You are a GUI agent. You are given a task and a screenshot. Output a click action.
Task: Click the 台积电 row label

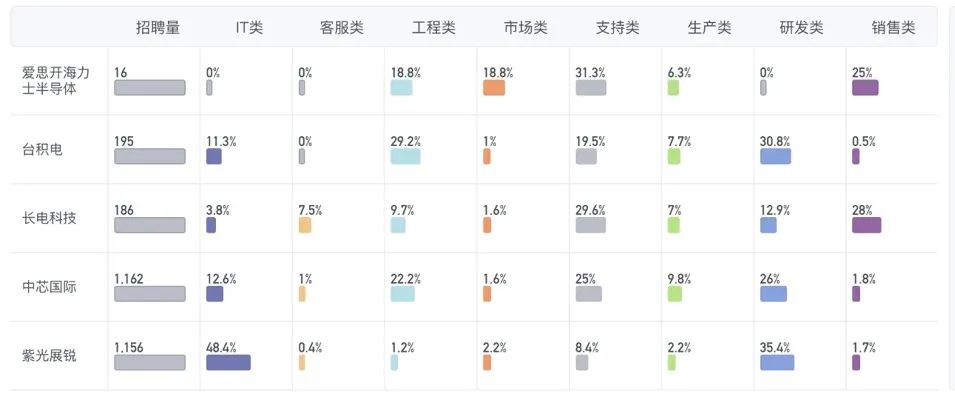tap(42, 150)
